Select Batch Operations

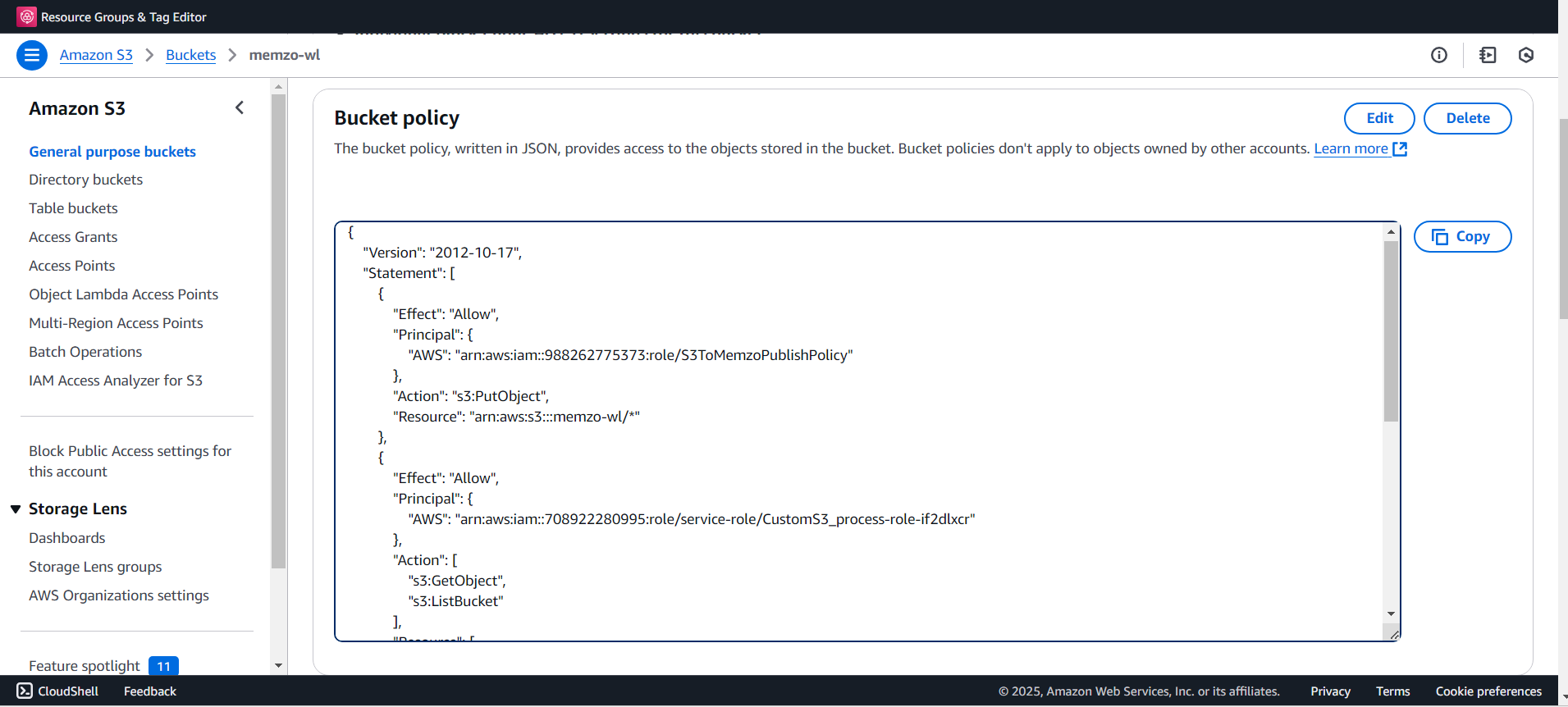coord(85,352)
